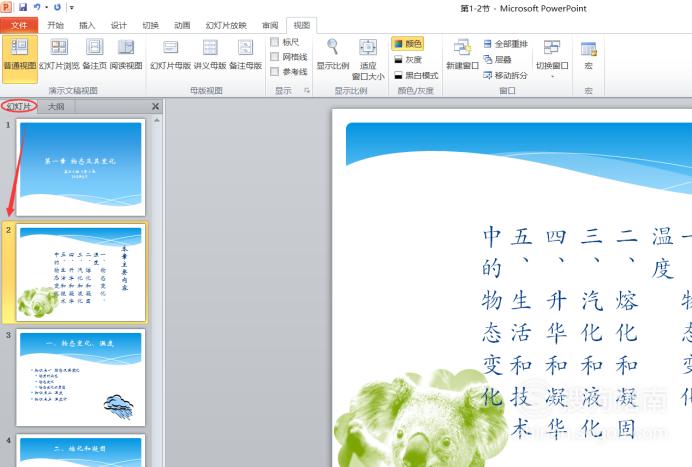Click the text column 三、汽化和液化
This screenshot has height=467, width=692.
click(591, 333)
